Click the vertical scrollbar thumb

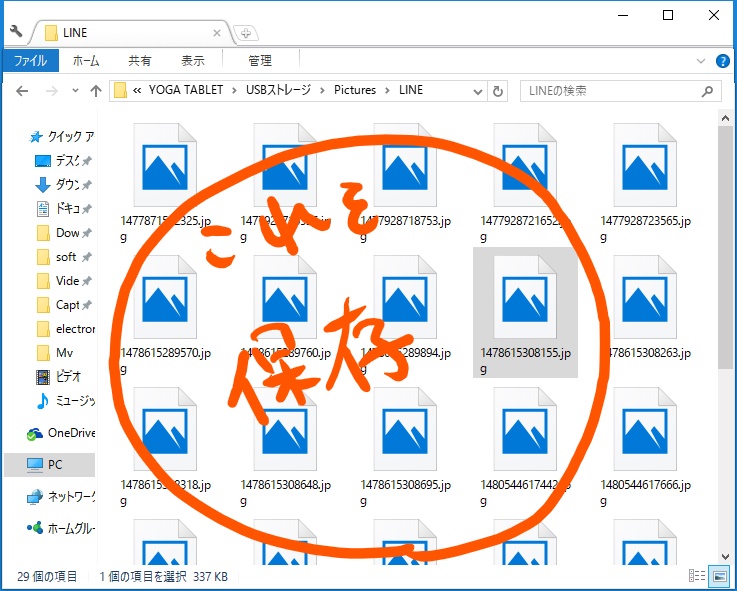725,247
